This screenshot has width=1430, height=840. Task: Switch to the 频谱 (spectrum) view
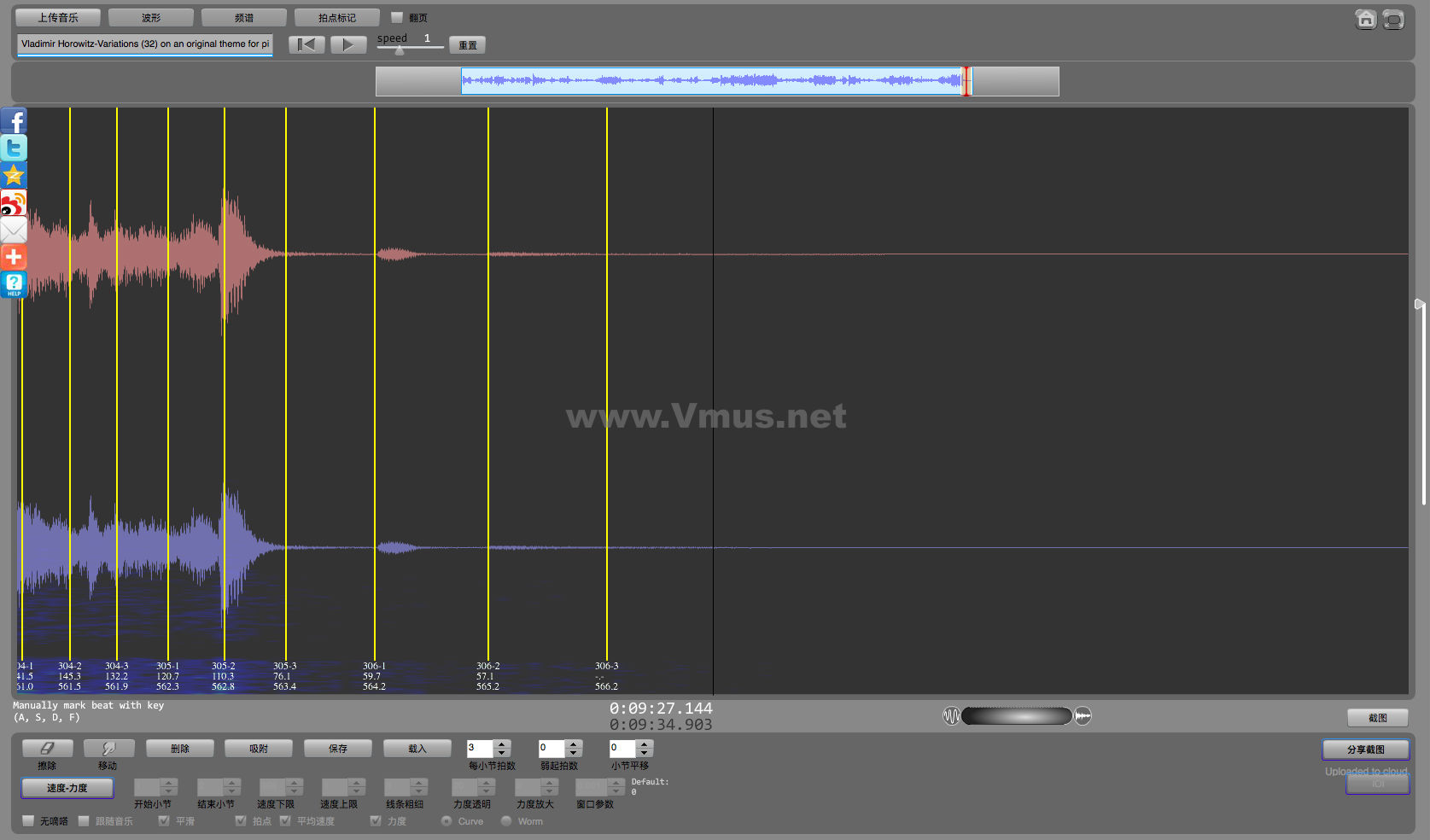click(244, 17)
